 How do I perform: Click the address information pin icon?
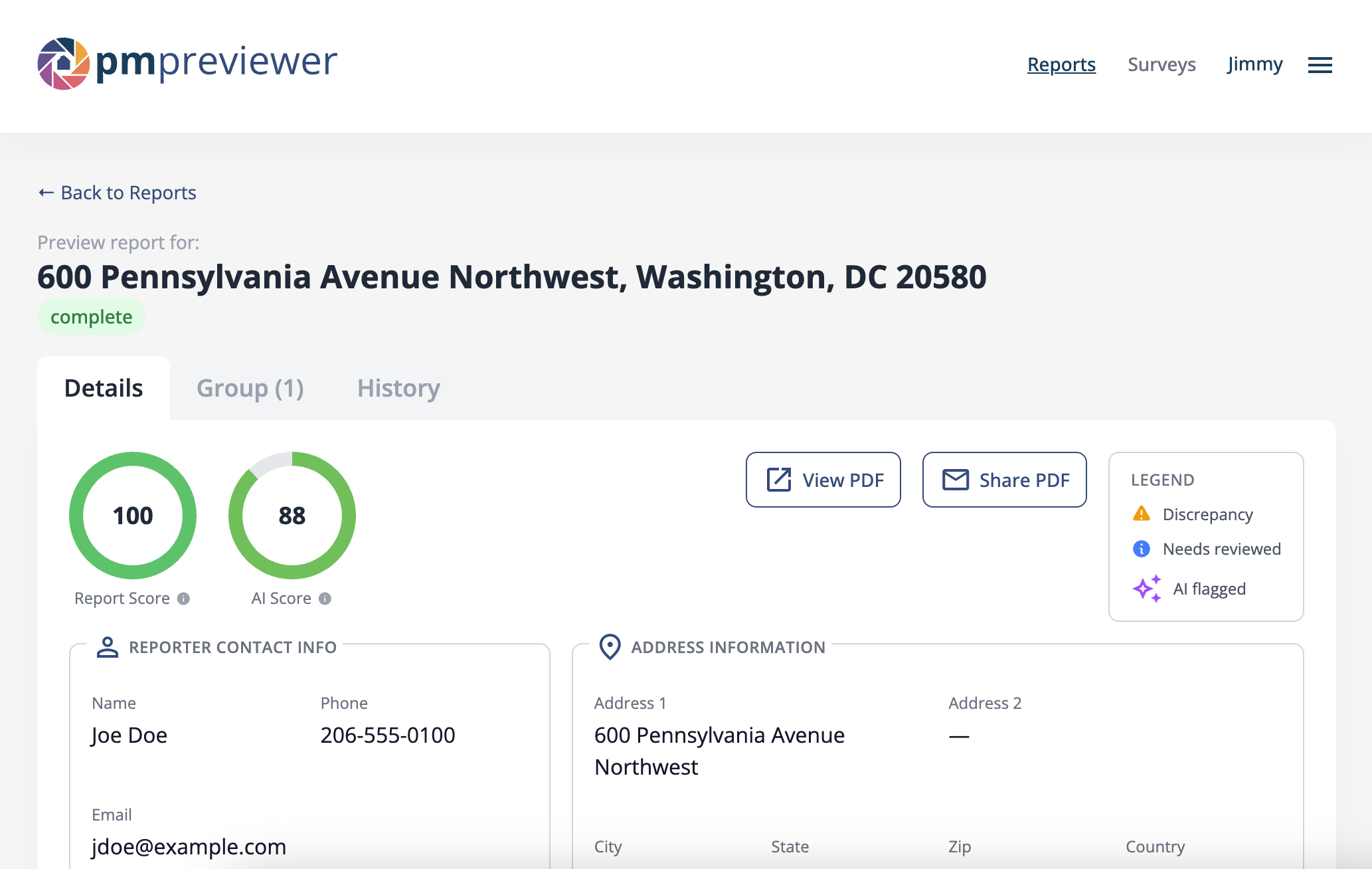click(610, 646)
